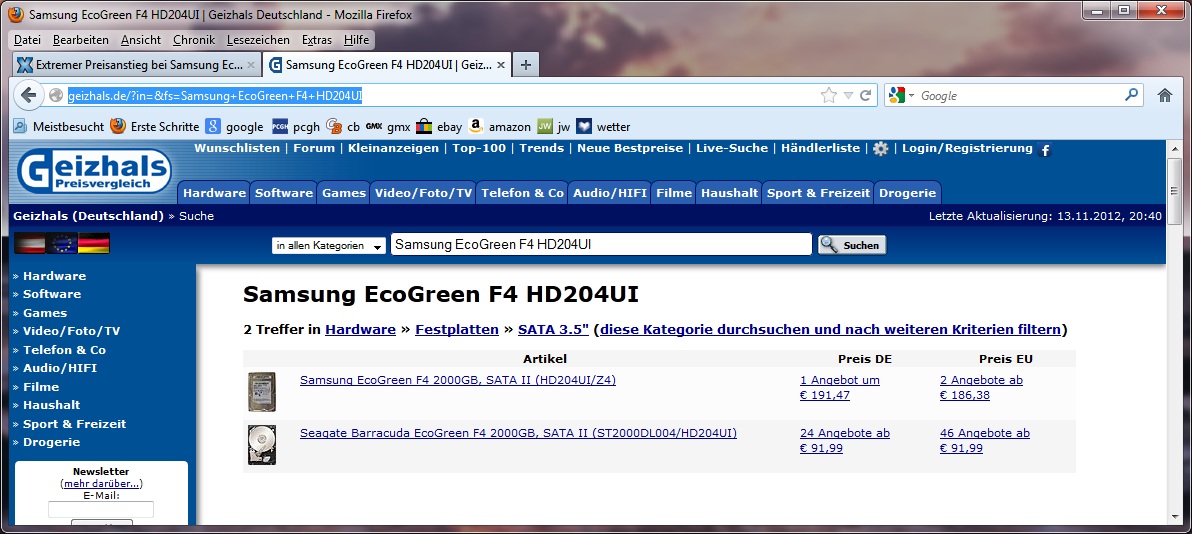Open the google bookmark
The width and height of the screenshot is (1192, 534).
click(234, 126)
